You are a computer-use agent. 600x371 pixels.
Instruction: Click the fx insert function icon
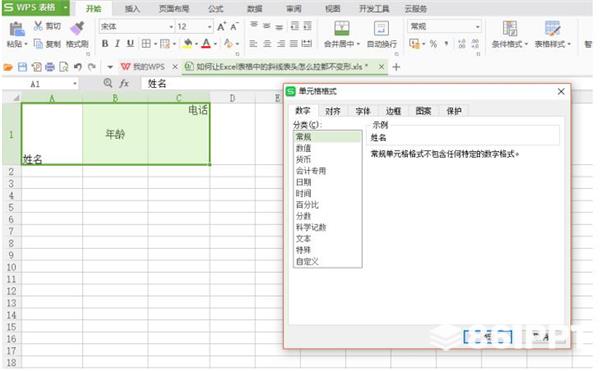coord(124,83)
